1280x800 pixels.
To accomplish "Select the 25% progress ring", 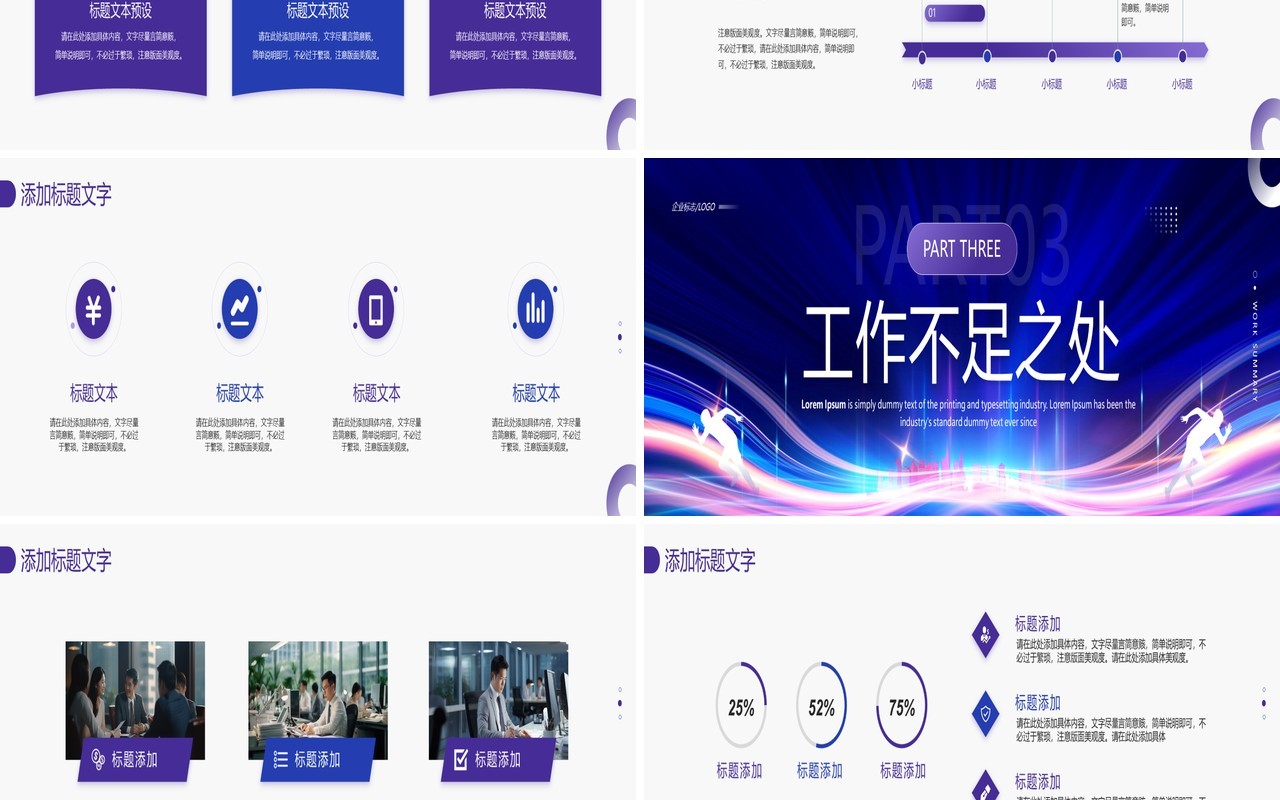I will pos(741,706).
